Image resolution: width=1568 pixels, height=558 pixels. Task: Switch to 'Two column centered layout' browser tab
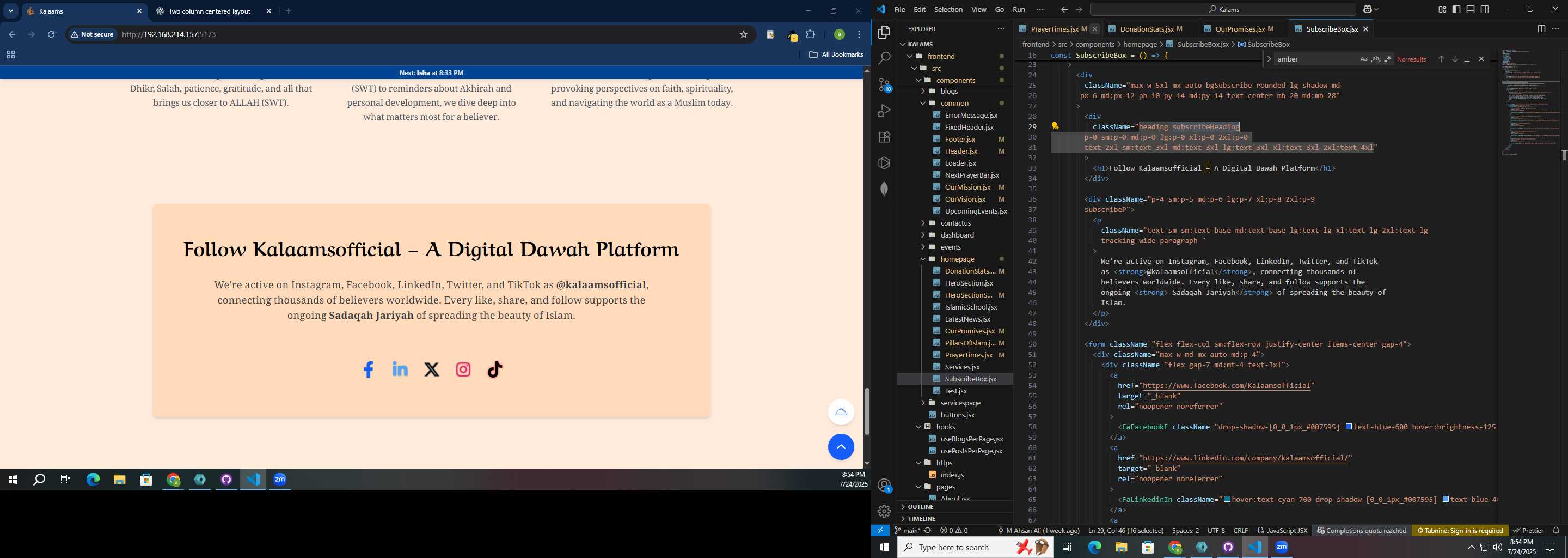(x=213, y=11)
